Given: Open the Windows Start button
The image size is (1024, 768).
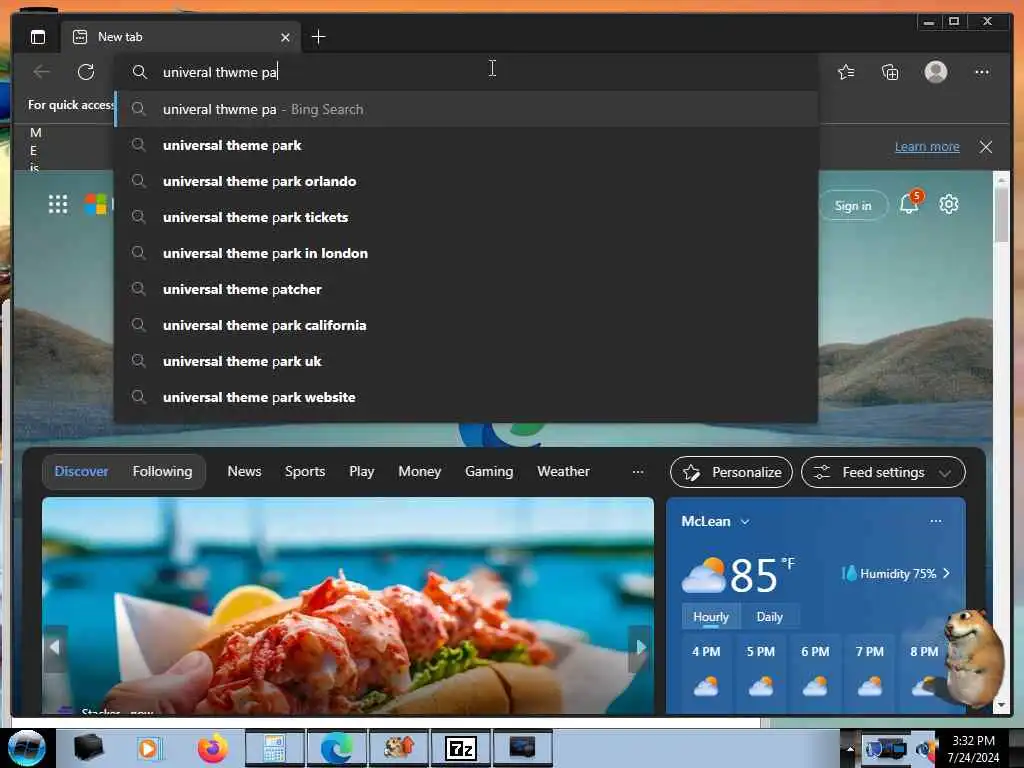Looking at the screenshot, I should [x=27, y=748].
